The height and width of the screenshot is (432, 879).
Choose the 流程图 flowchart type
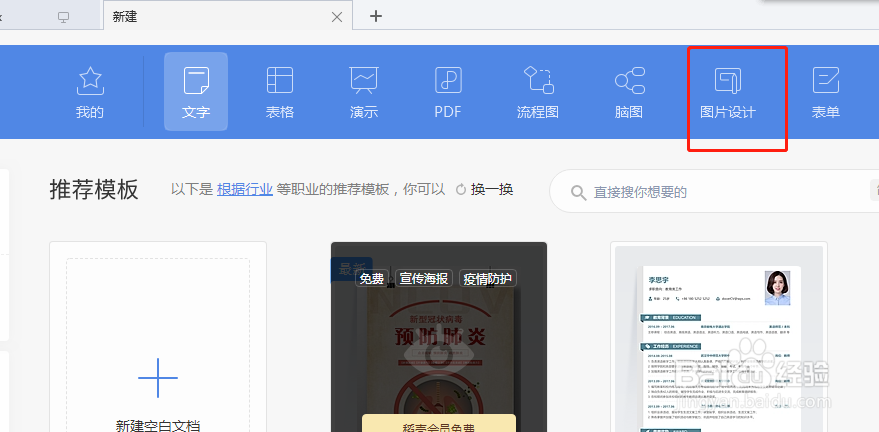538,92
